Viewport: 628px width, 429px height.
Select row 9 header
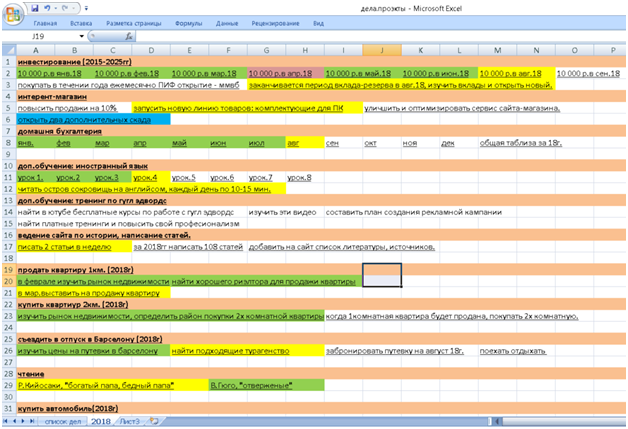click(x=9, y=154)
